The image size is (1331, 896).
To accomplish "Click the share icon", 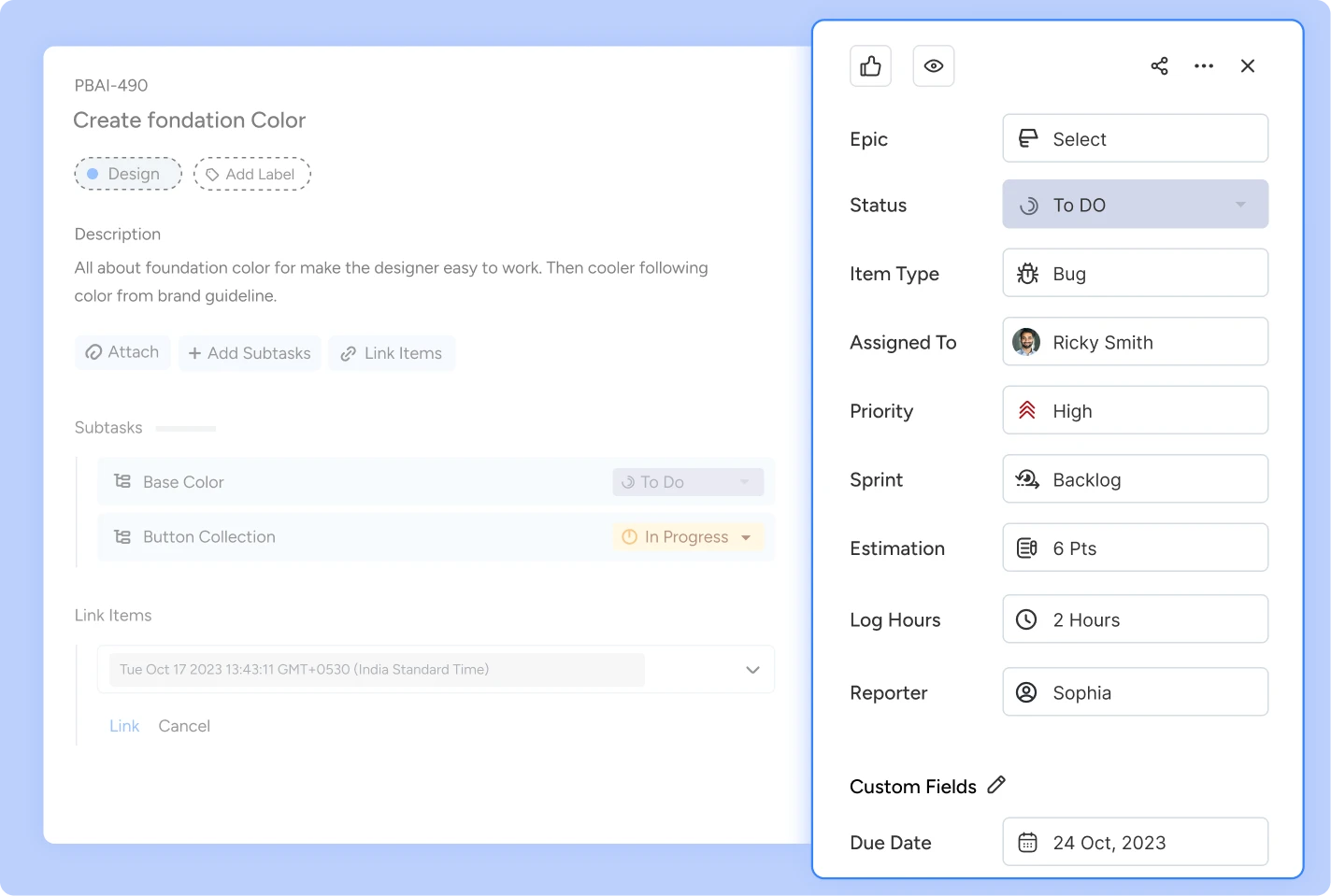I will coord(1159,66).
